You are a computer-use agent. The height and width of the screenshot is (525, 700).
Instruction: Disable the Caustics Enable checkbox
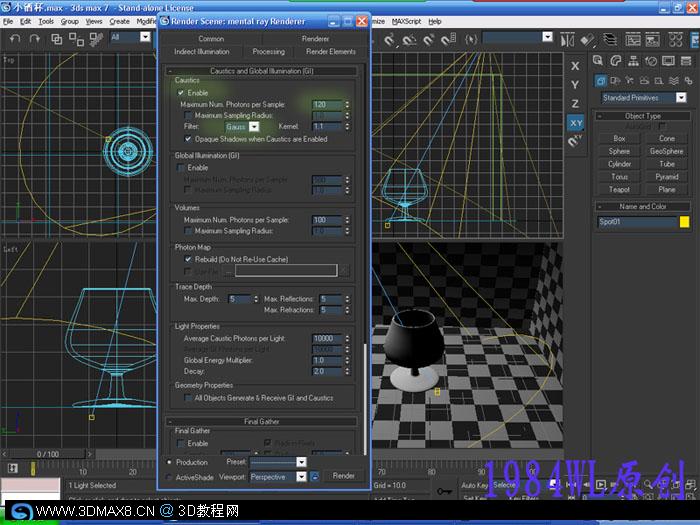(x=181, y=92)
